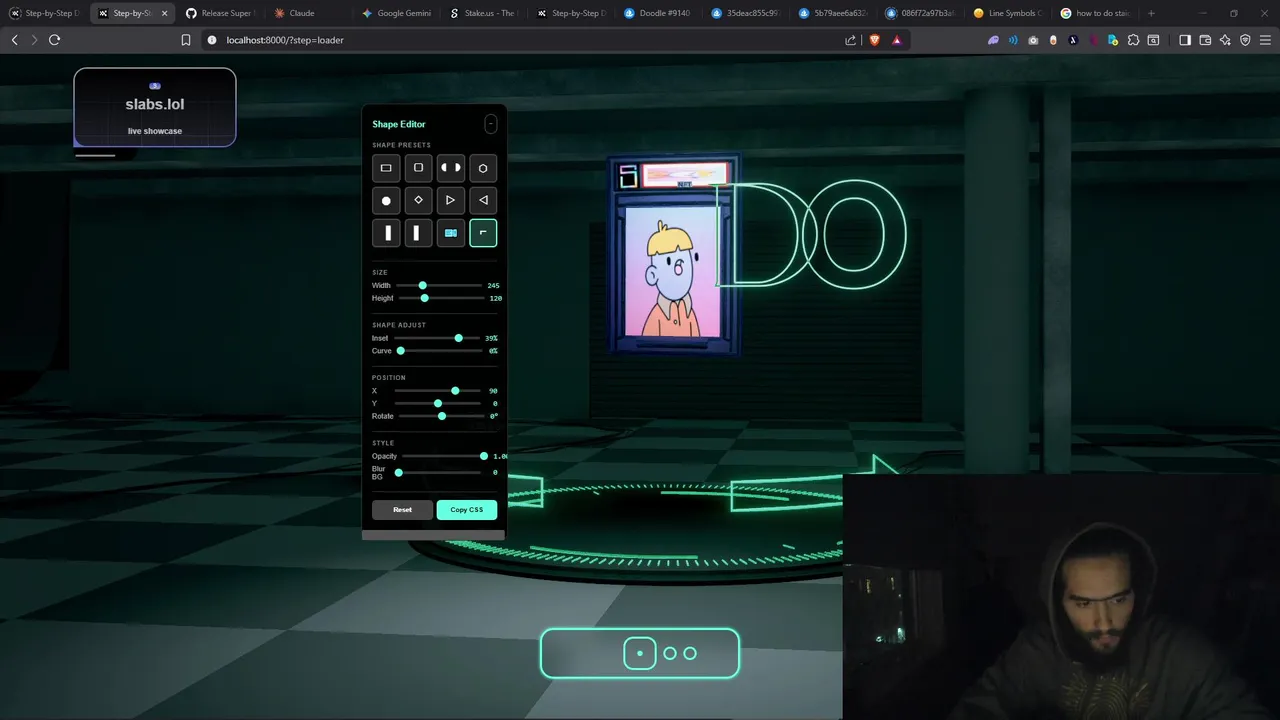Open the blue sound waves extension

pyautogui.click(x=1013, y=40)
